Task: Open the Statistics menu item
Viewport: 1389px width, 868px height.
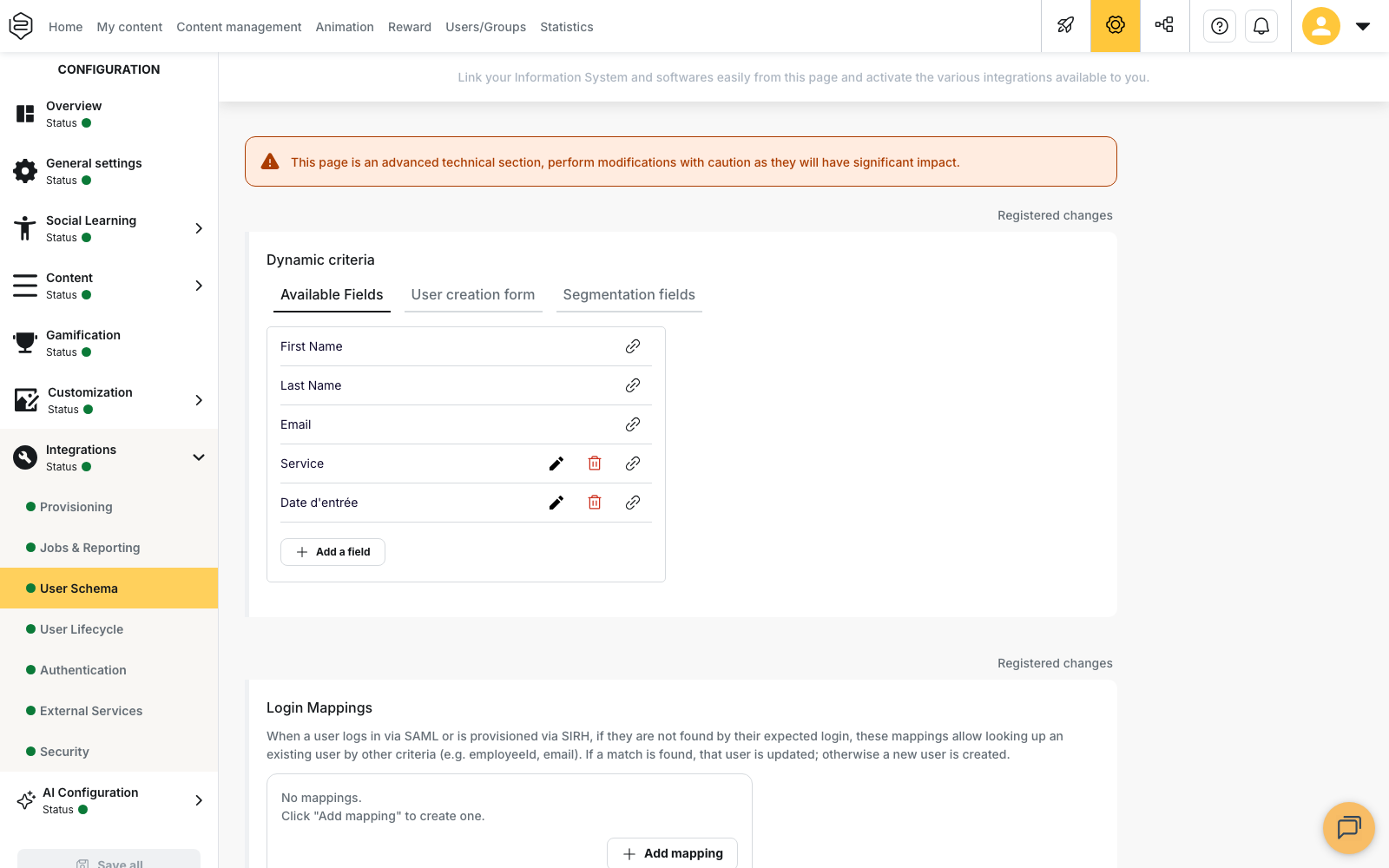Action: (x=567, y=27)
